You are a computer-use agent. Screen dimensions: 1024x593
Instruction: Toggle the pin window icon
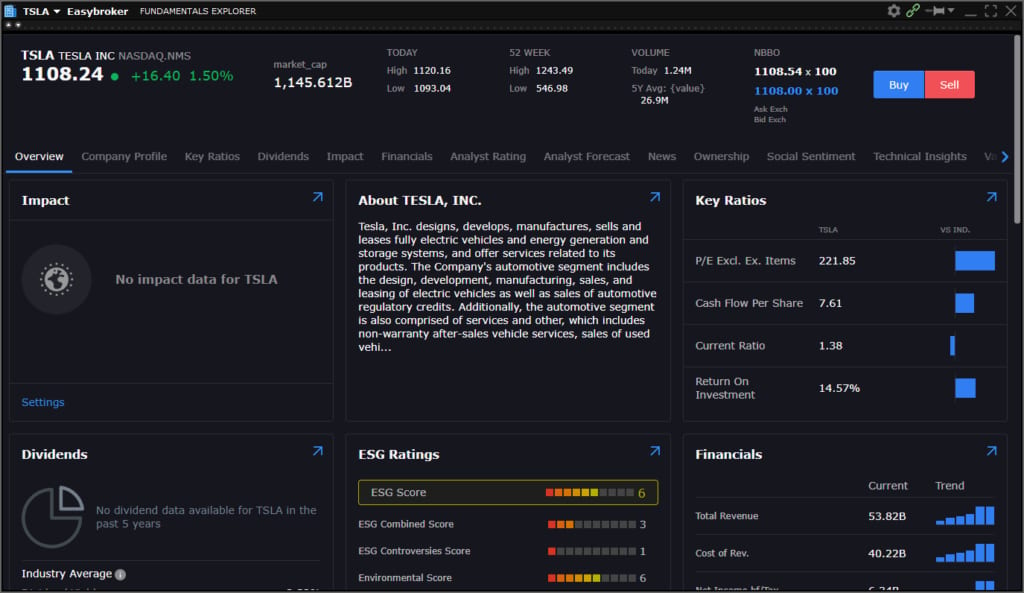[936, 10]
